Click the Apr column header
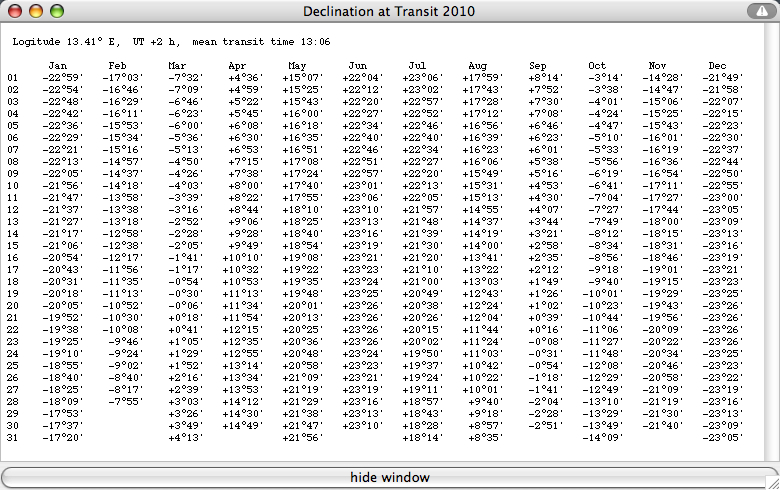This screenshot has height=490, width=780. (236, 66)
